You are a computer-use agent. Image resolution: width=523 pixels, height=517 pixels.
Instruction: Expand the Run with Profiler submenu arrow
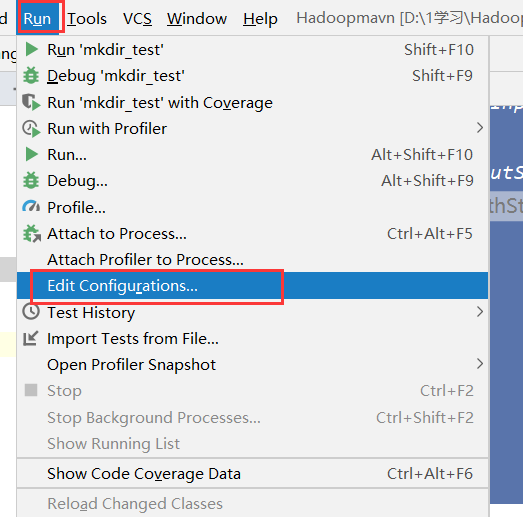(x=480, y=128)
